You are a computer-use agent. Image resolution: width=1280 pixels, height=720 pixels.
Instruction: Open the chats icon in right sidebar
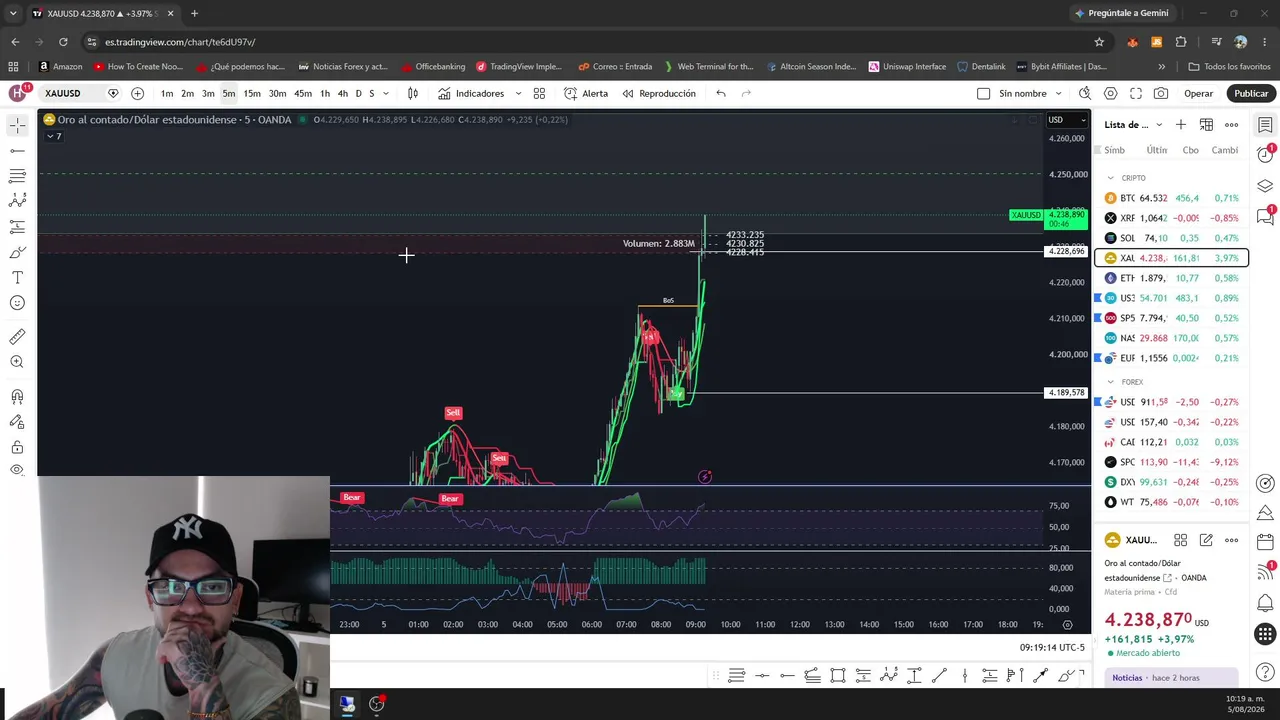(1265, 215)
